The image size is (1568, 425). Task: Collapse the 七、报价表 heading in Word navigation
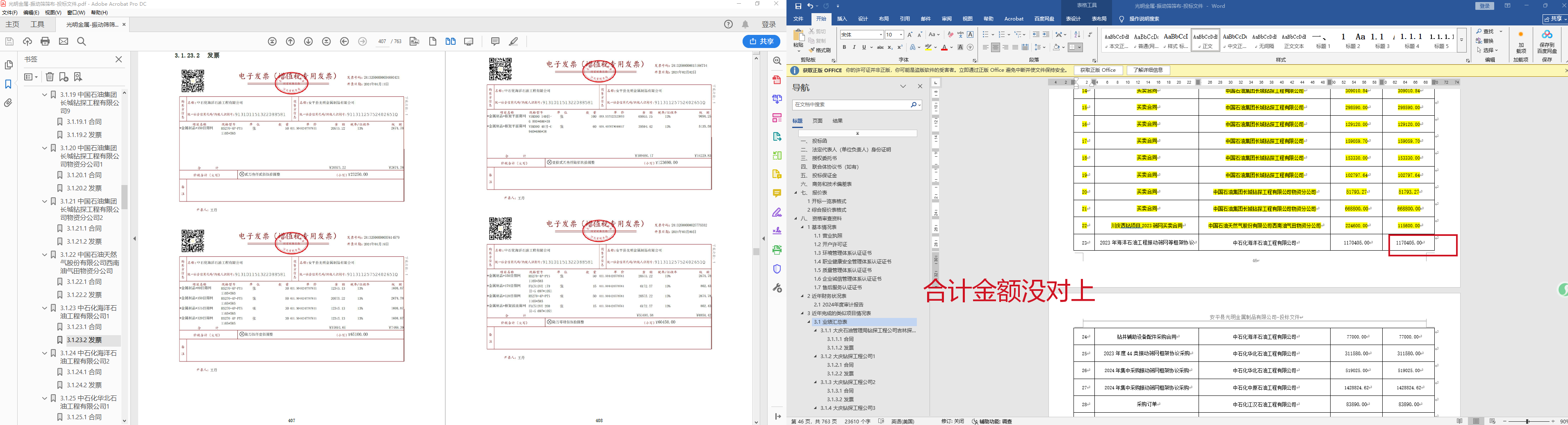[795, 193]
